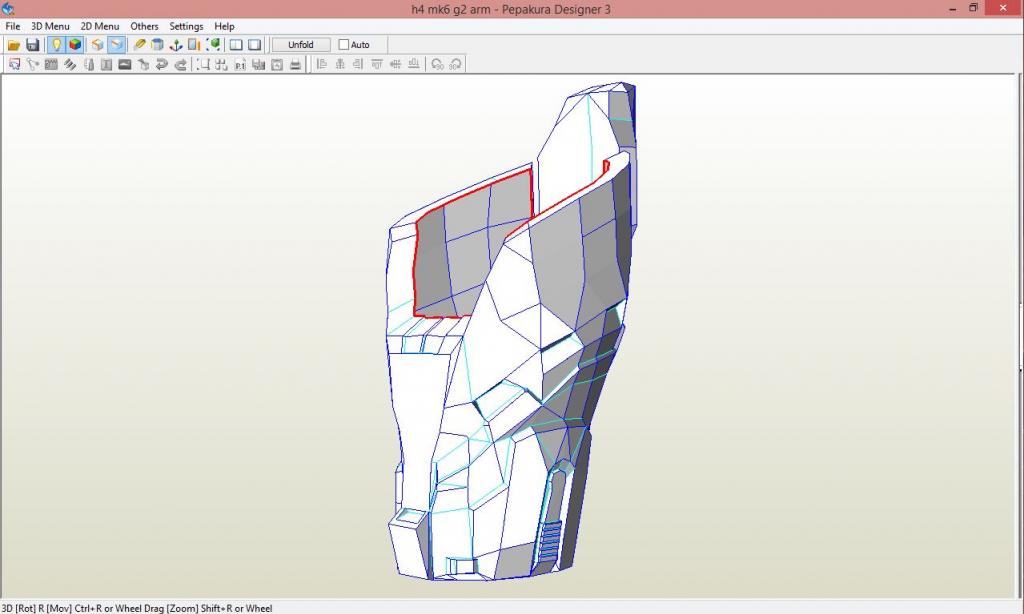This screenshot has height=614, width=1024.
Task: Click the four-corner arrange parts icon
Action: (222, 64)
